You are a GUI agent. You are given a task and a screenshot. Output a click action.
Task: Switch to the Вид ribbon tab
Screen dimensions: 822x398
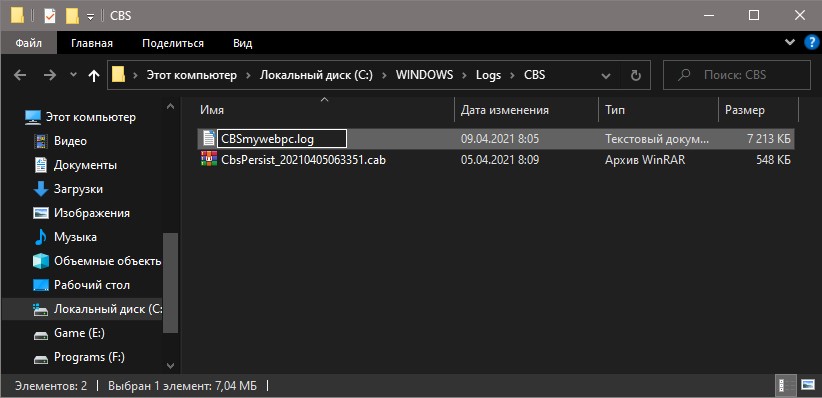tap(242, 43)
